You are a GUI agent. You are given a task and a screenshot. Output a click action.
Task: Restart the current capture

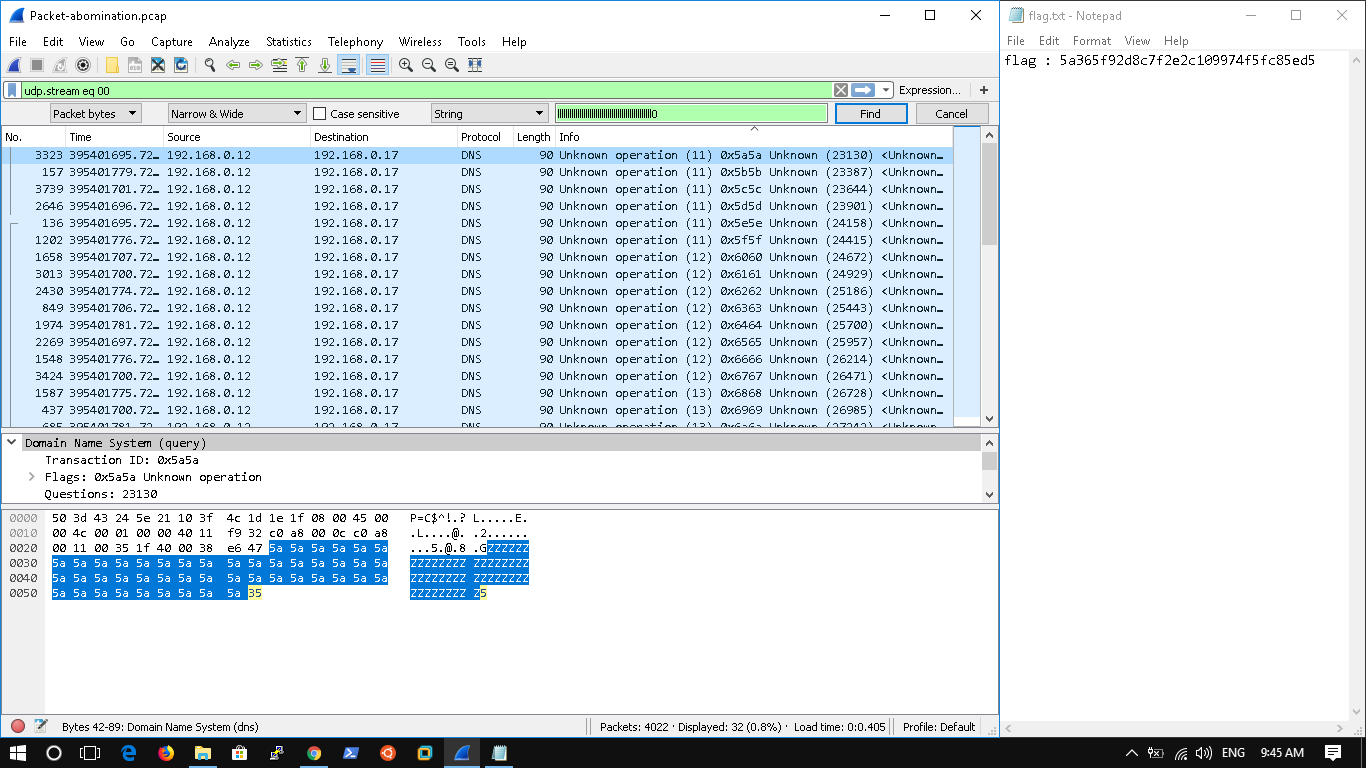pos(59,65)
